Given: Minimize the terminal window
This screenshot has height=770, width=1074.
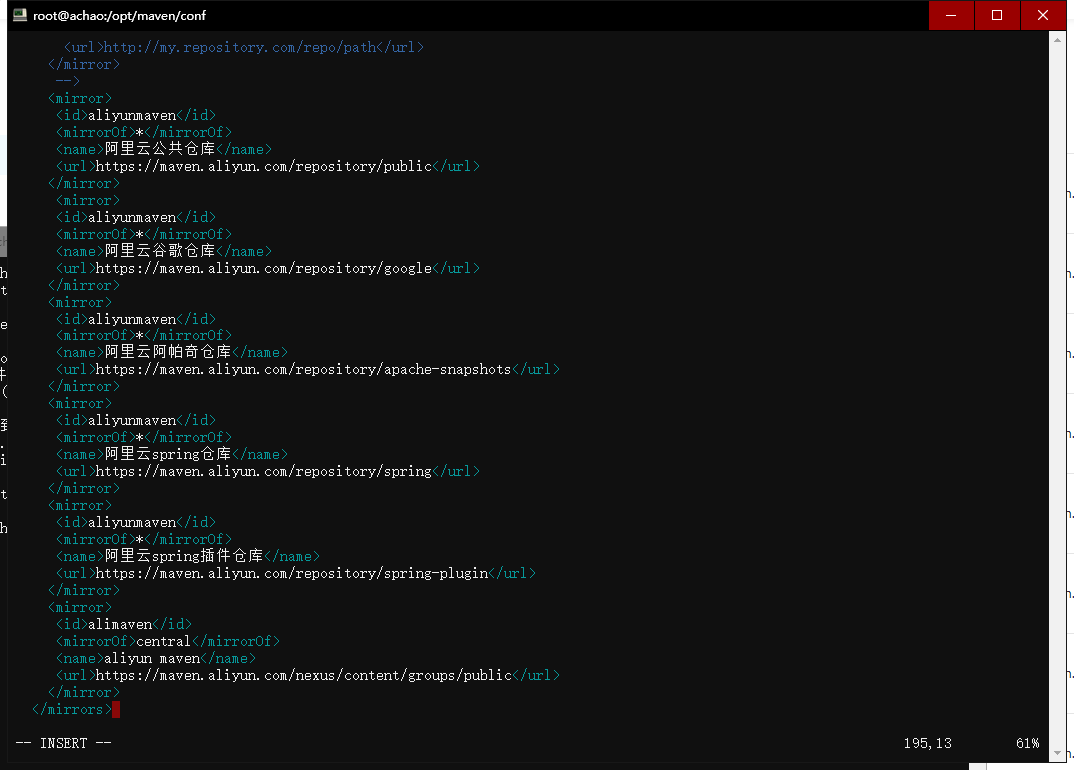Looking at the screenshot, I should tap(951, 15).
